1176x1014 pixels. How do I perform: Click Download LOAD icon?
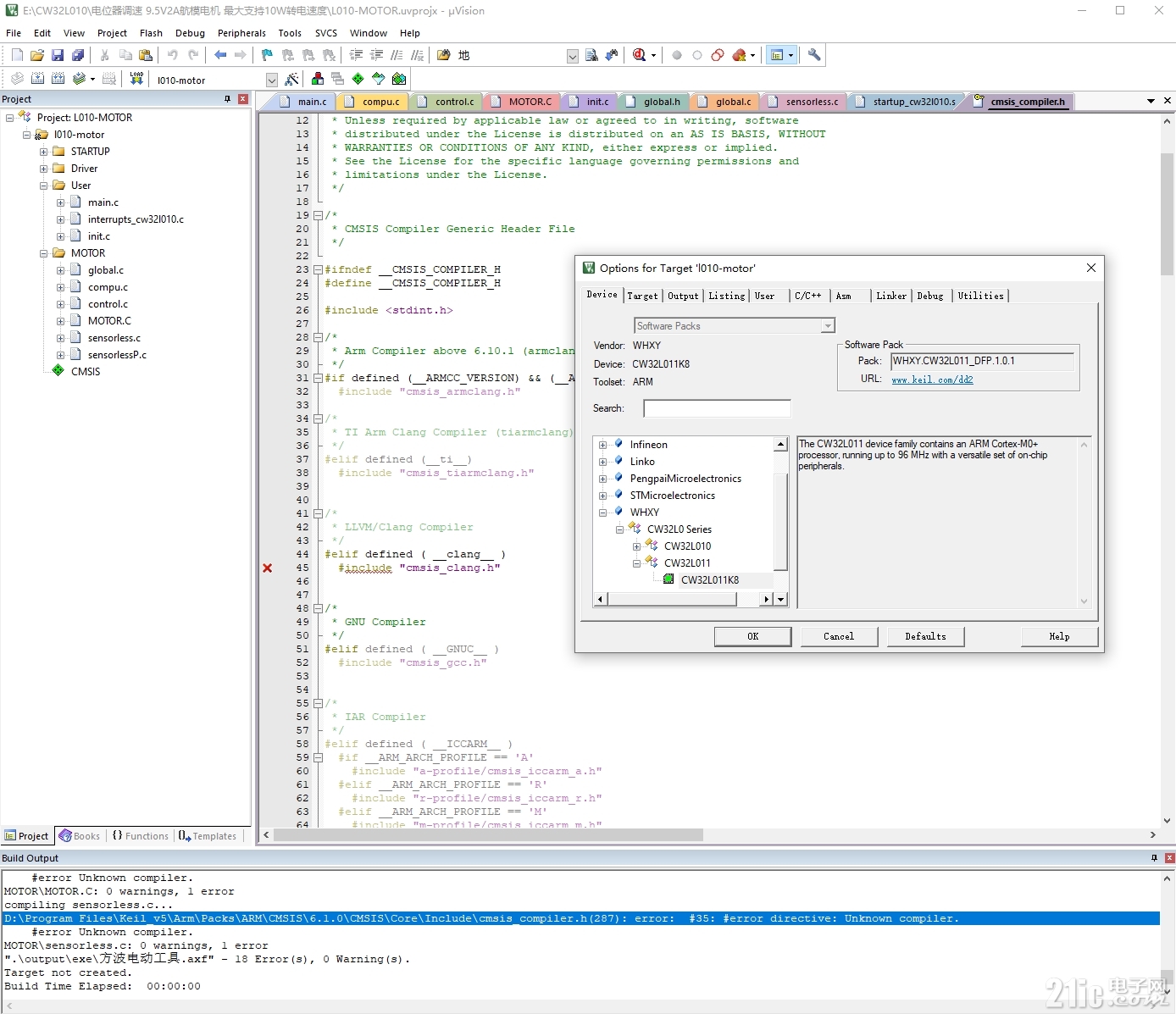click(136, 79)
